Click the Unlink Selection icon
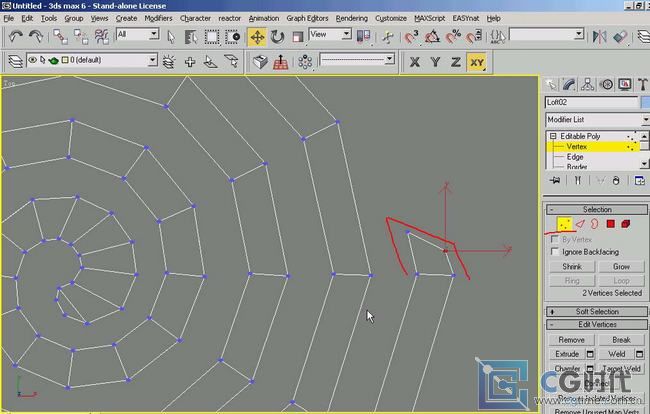 81,36
